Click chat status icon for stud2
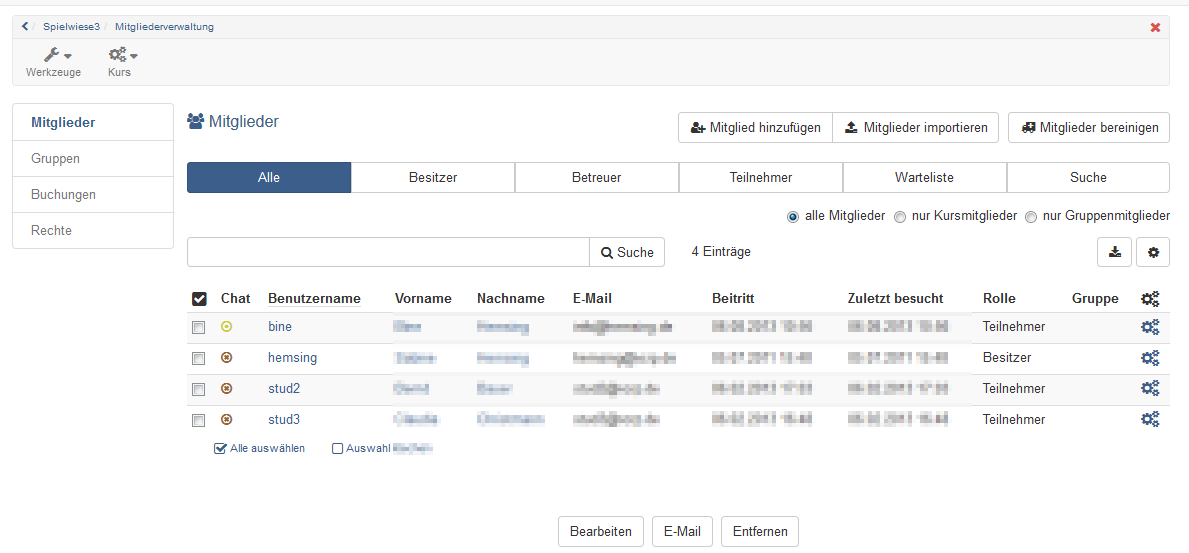Screen dimensions: 1189x553 pyautogui.click(x=226, y=389)
